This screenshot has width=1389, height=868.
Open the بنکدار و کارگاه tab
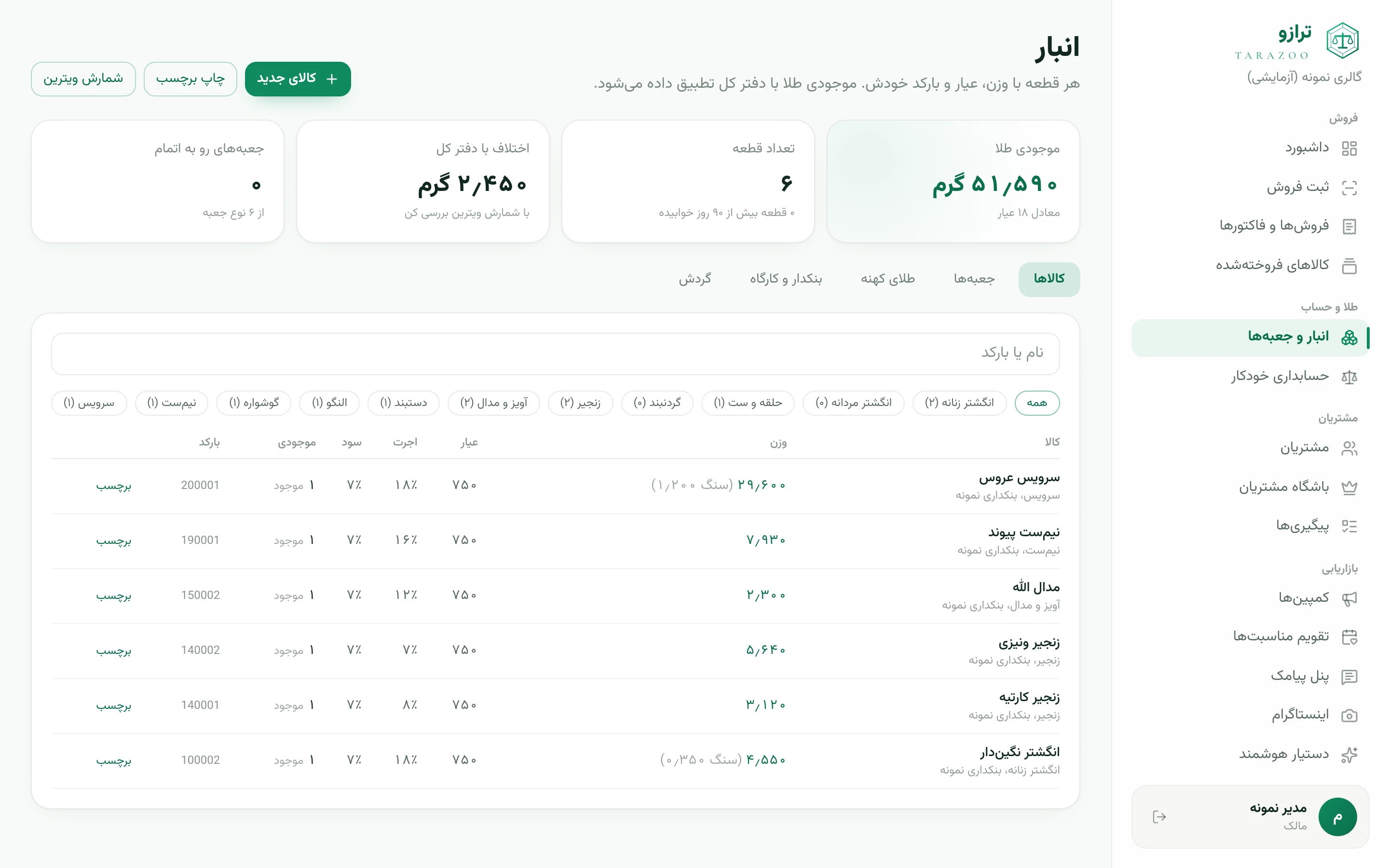click(x=786, y=279)
